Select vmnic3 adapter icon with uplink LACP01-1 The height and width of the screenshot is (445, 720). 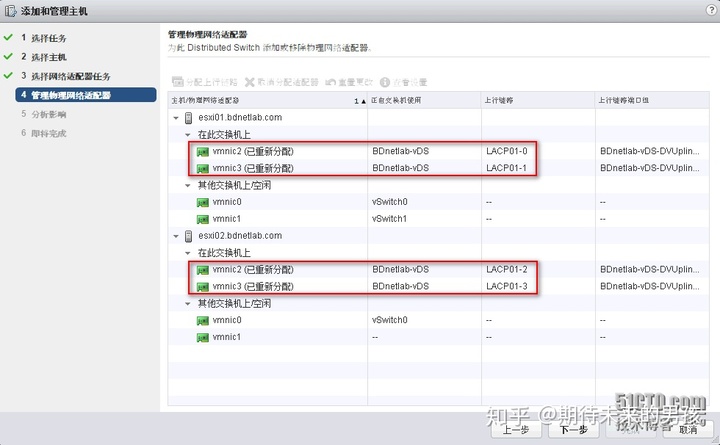(202, 169)
